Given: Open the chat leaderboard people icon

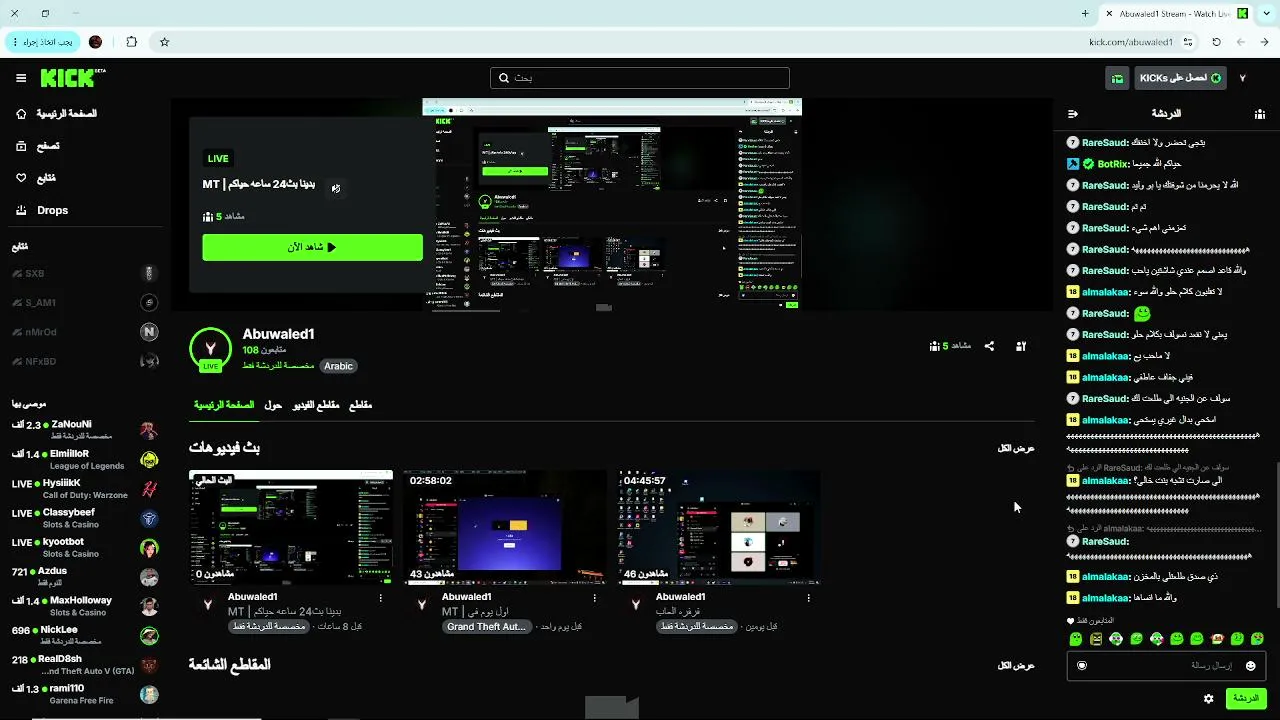Looking at the screenshot, I should 1259,114.
